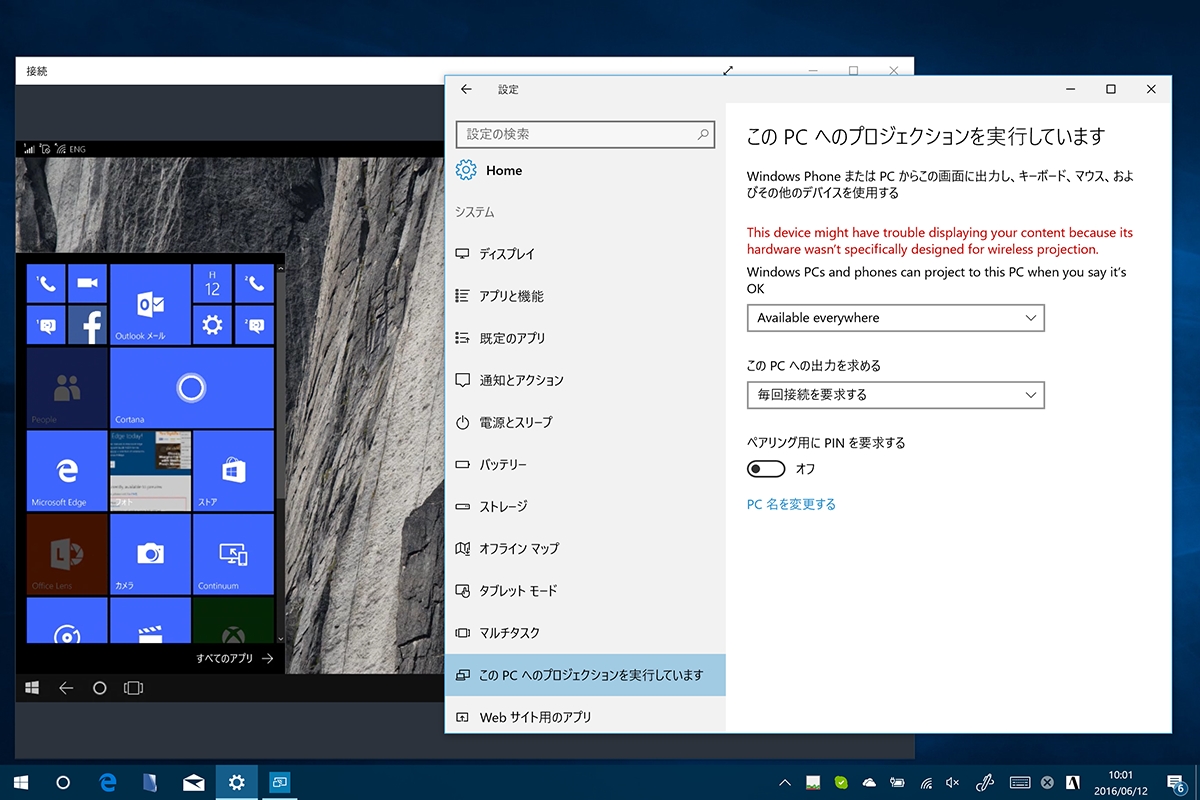Open the People tile

(66, 387)
